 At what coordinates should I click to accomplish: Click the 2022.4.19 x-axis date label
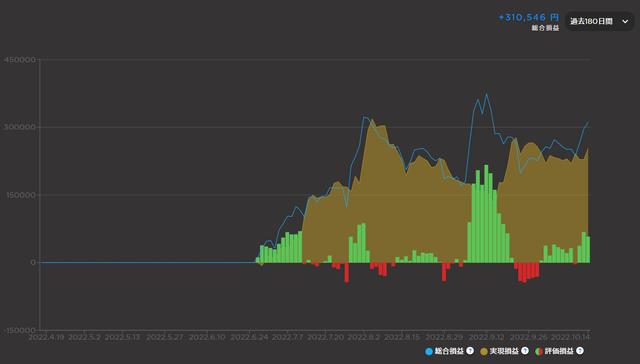[46, 337]
